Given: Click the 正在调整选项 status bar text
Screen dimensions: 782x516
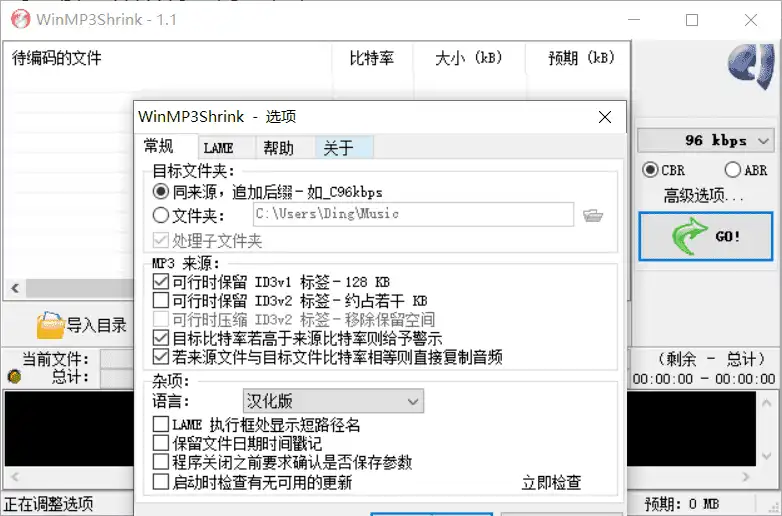Looking at the screenshot, I should [x=49, y=504].
